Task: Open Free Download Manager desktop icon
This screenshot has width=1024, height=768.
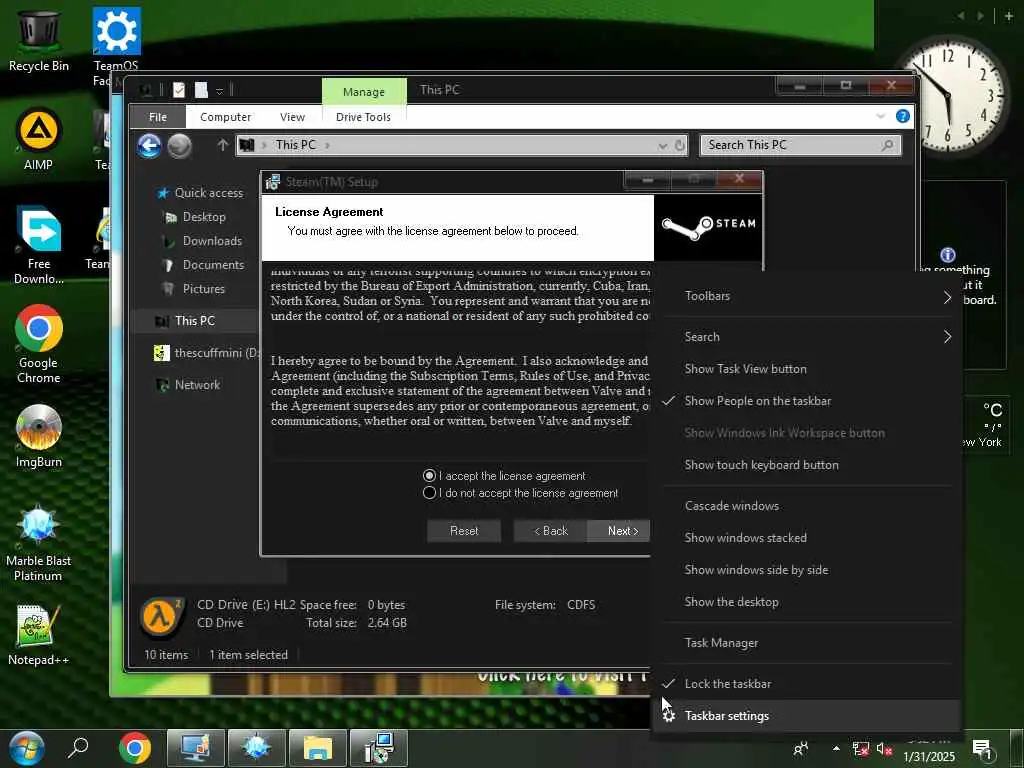Action: click(39, 246)
